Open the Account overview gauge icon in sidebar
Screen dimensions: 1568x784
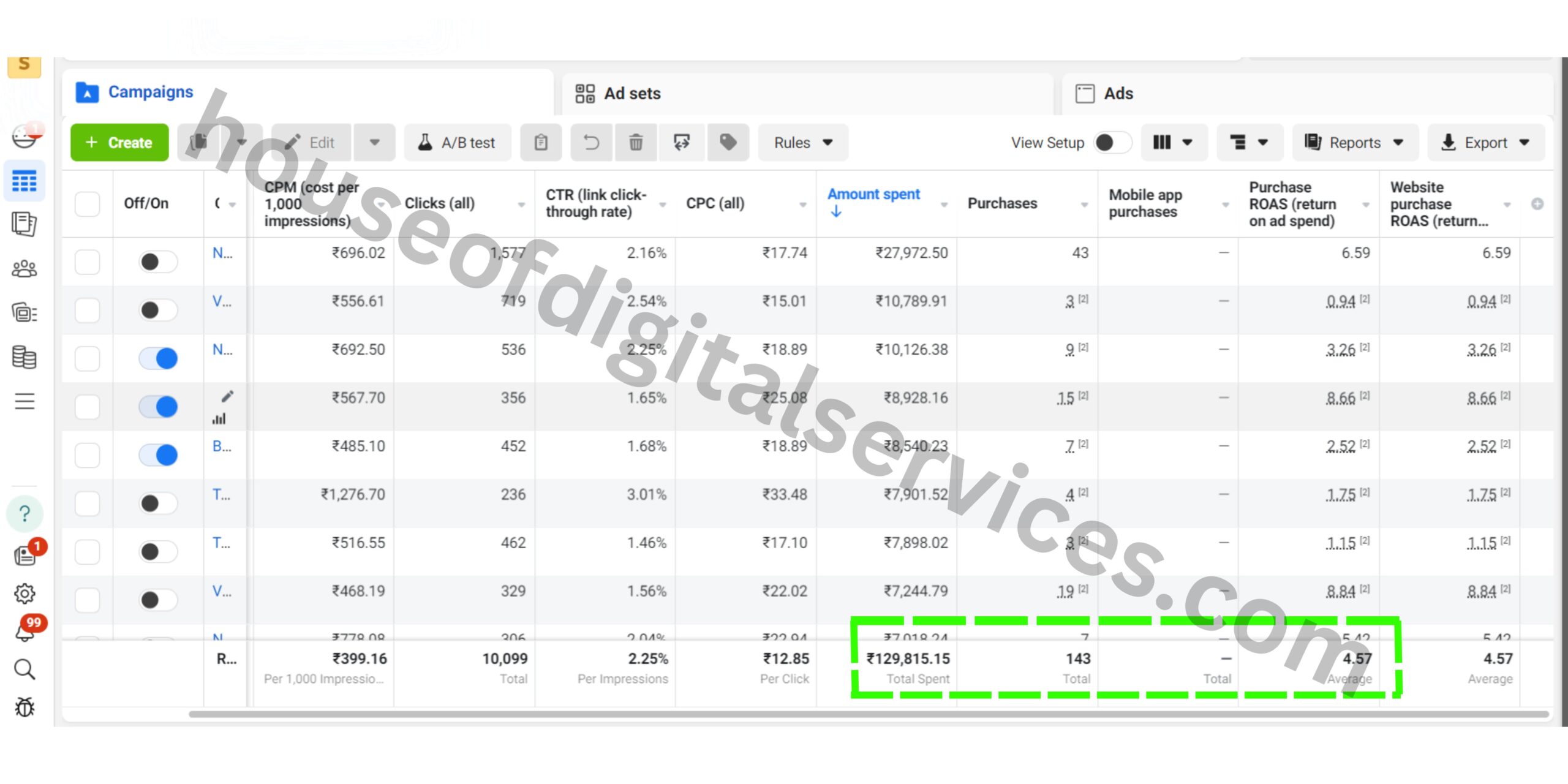[24, 136]
